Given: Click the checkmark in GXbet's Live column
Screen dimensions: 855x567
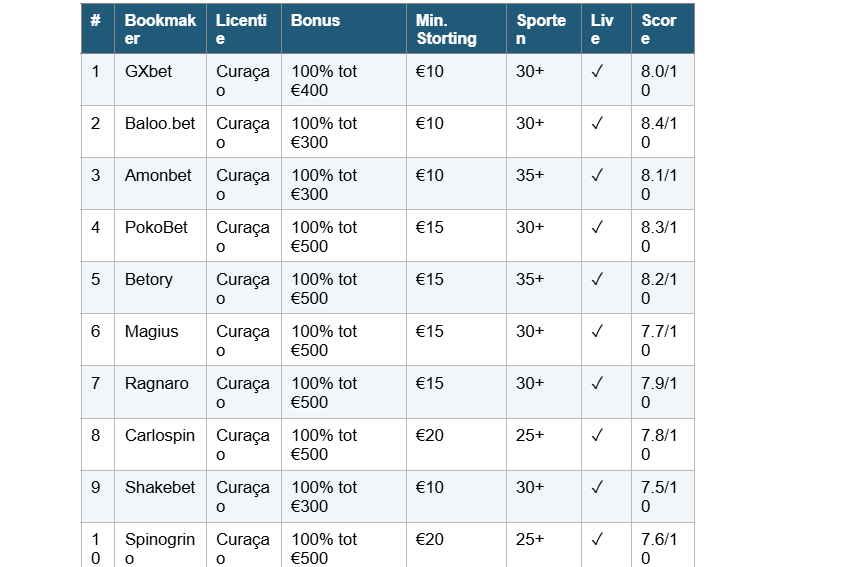Looking at the screenshot, I should [597, 71].
